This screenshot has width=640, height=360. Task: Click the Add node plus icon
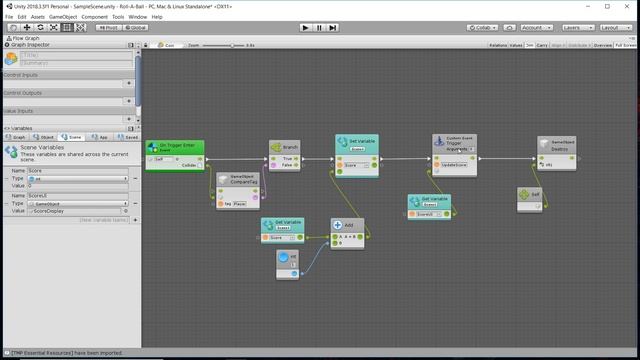(338, 225)
